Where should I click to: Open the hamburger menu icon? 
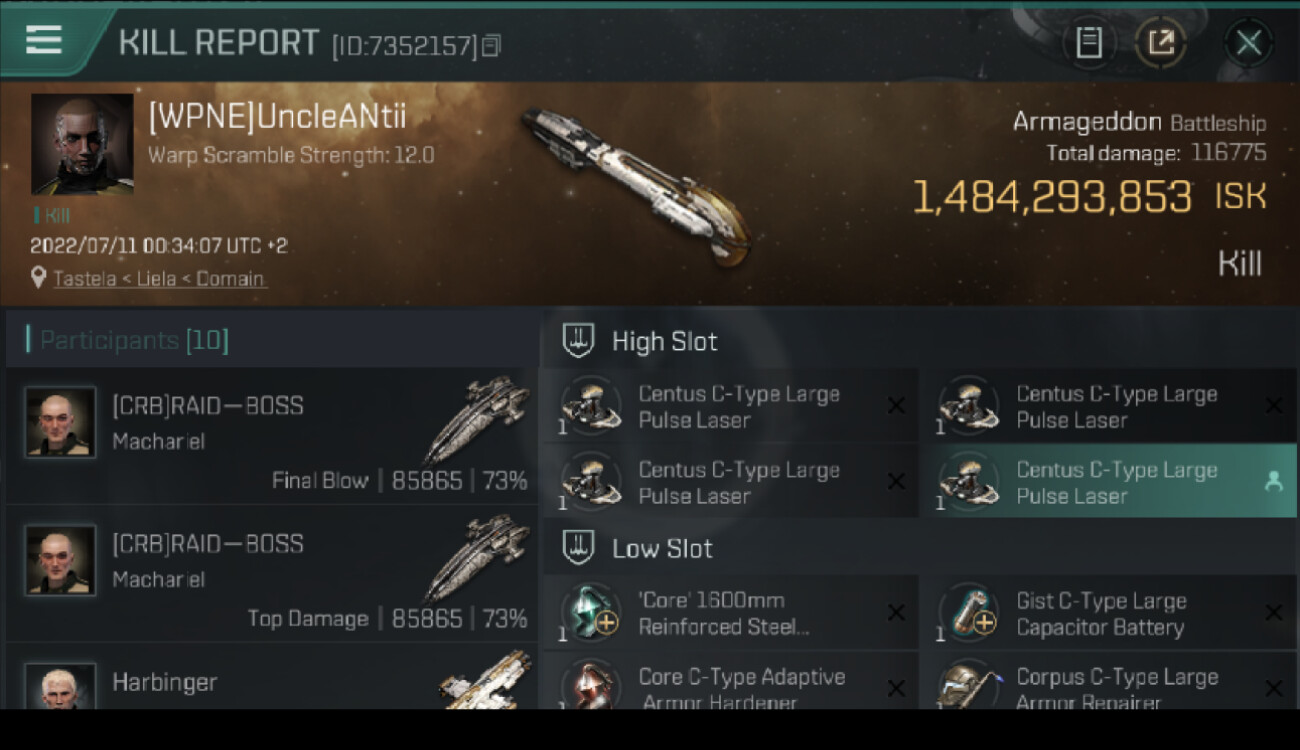pos(44,40)
